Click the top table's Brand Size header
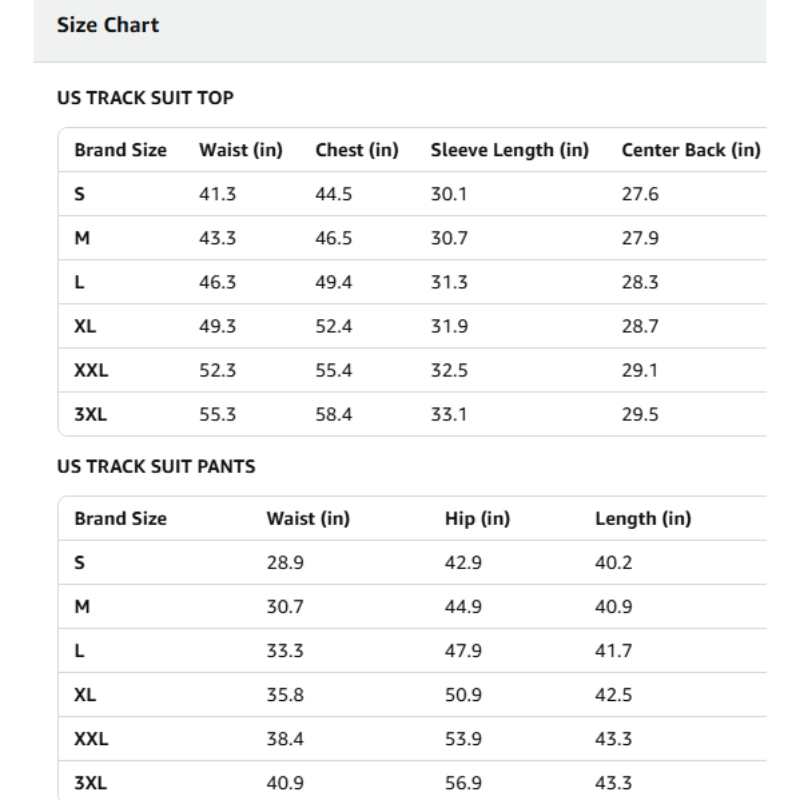800x800 pixels. point(120,150)
